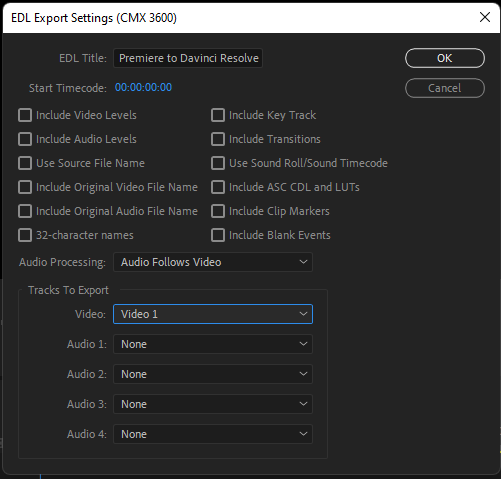Expand the Audio 1 track dropdown

coord(213,344)
